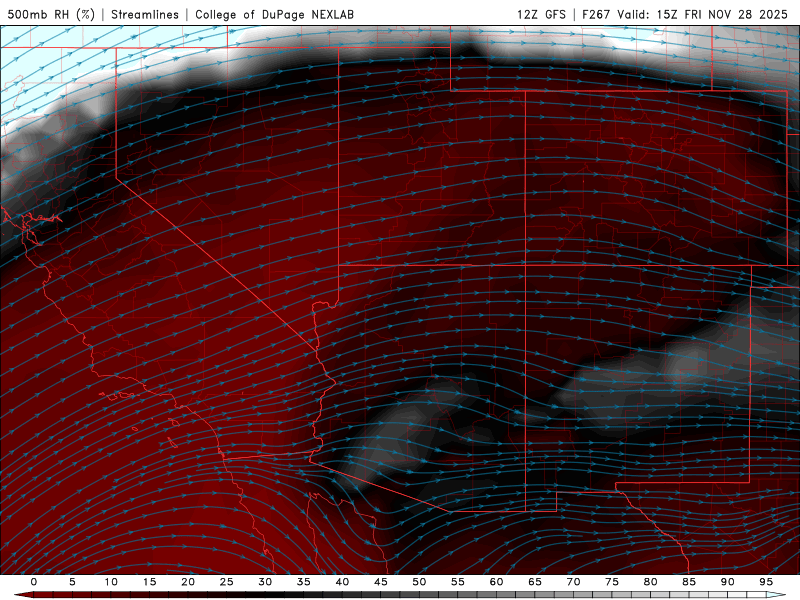Click the 15 value on the color scale
800x600 pixels.
click(x=149, y=582)
